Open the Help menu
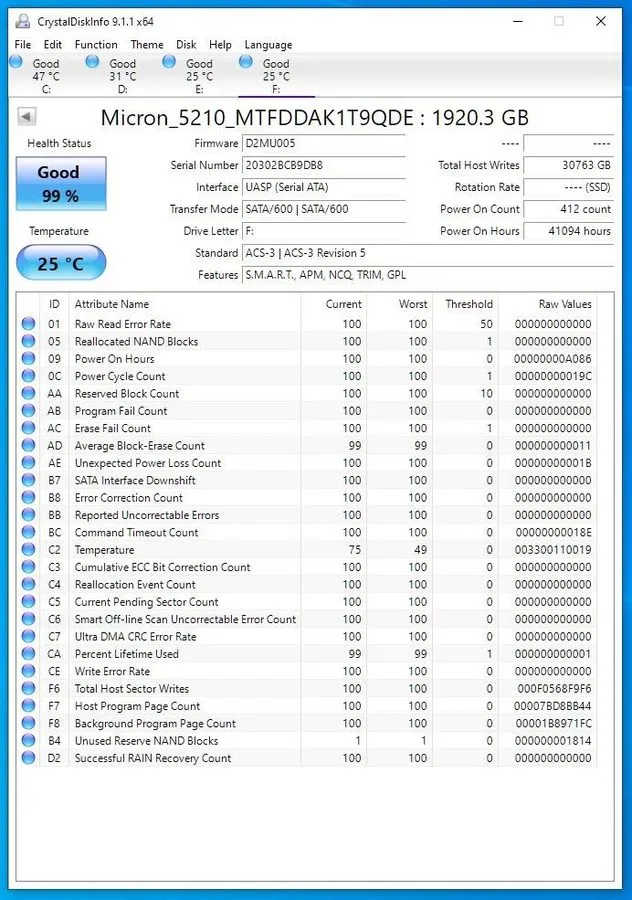The width and height of the screenshot is (632, 900). click(220, 44)
